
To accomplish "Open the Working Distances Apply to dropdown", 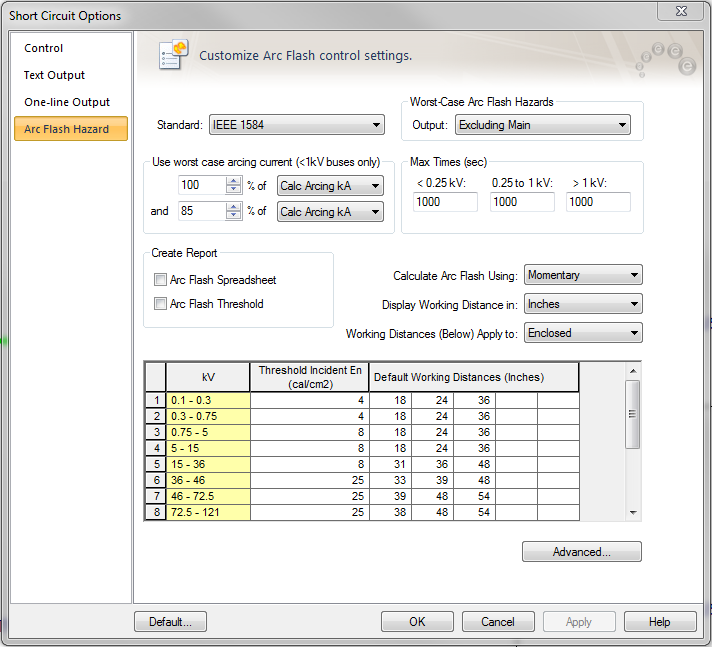I will pyautogui.click(x=583, y=333).
